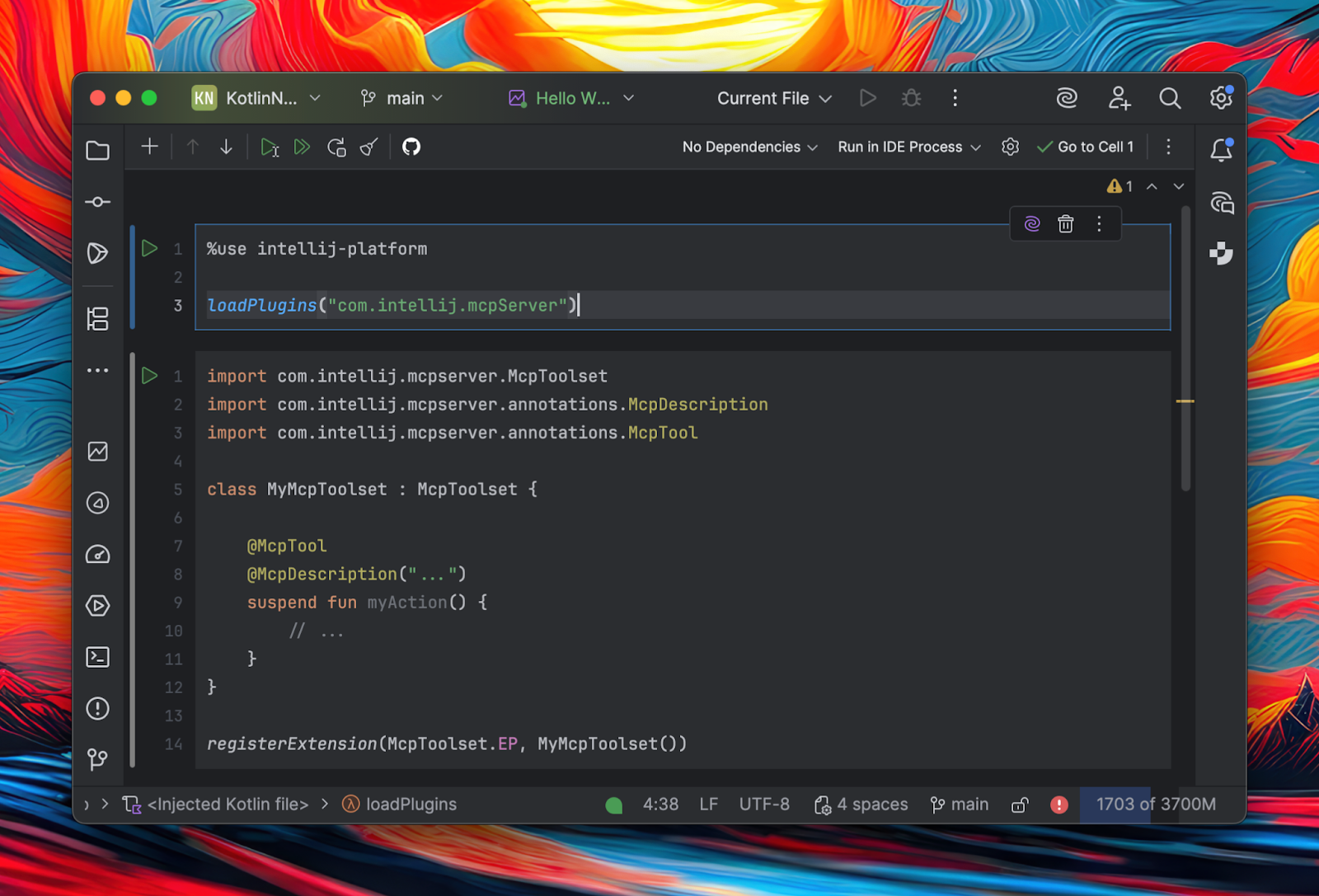Restart the notebook kernel
1319x896 pixels.
coord(336,147)
